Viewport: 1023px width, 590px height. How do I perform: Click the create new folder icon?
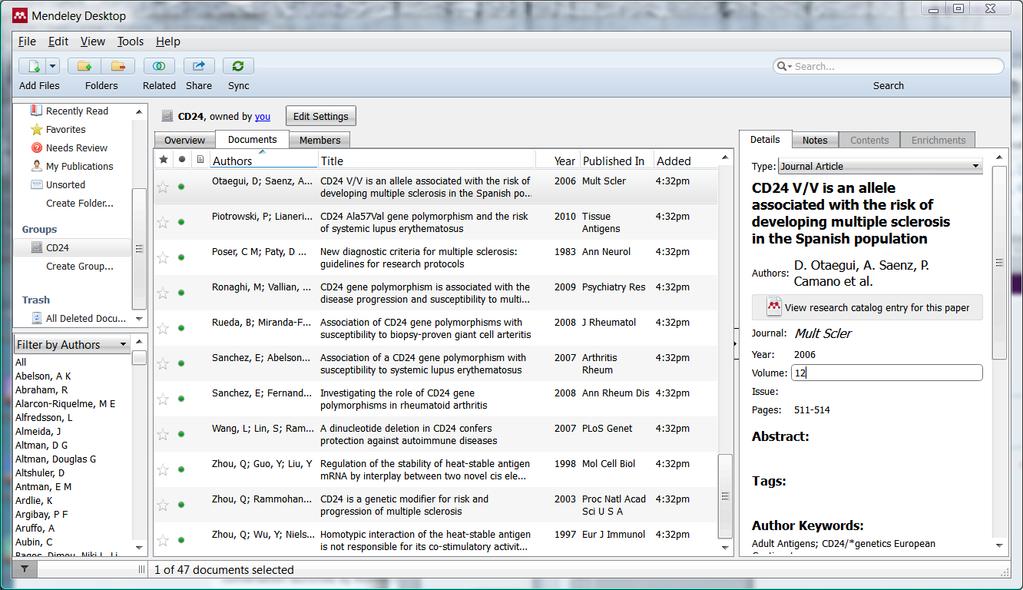tap(84, 66)
